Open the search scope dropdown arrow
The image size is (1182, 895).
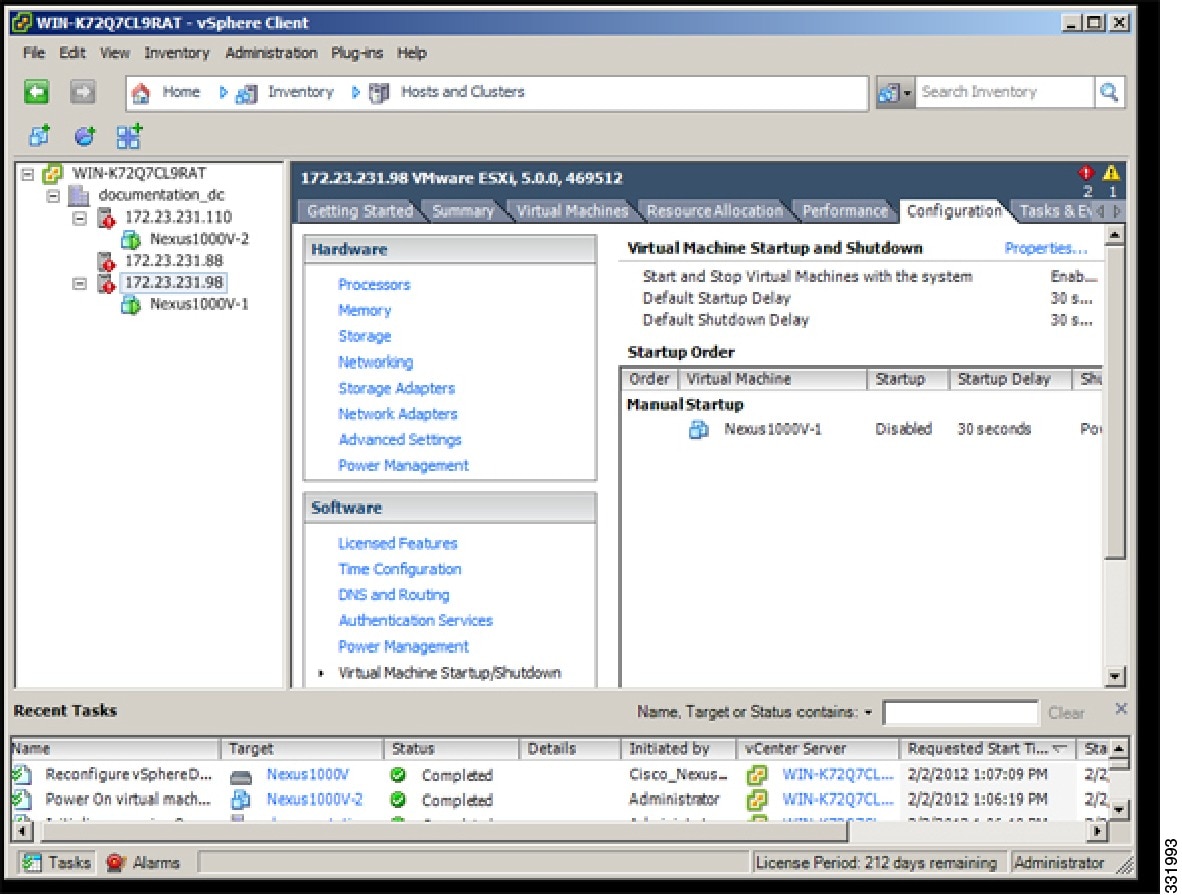point(907,93)
